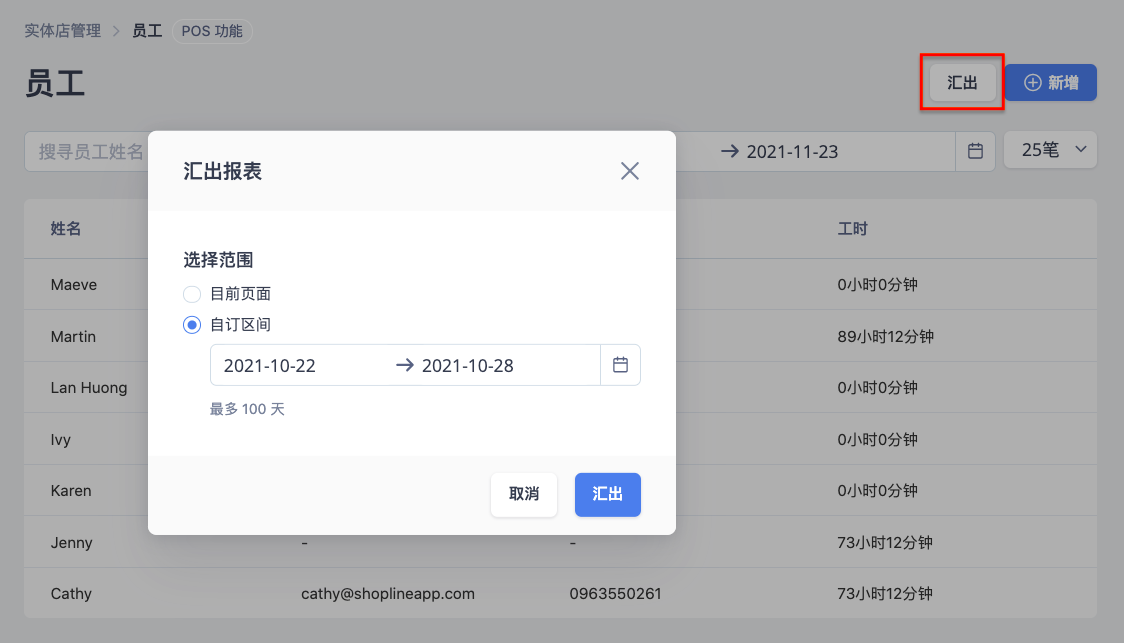The image size is (1124, 643).
Task: Click the 工时 column header
Action: 852,229
